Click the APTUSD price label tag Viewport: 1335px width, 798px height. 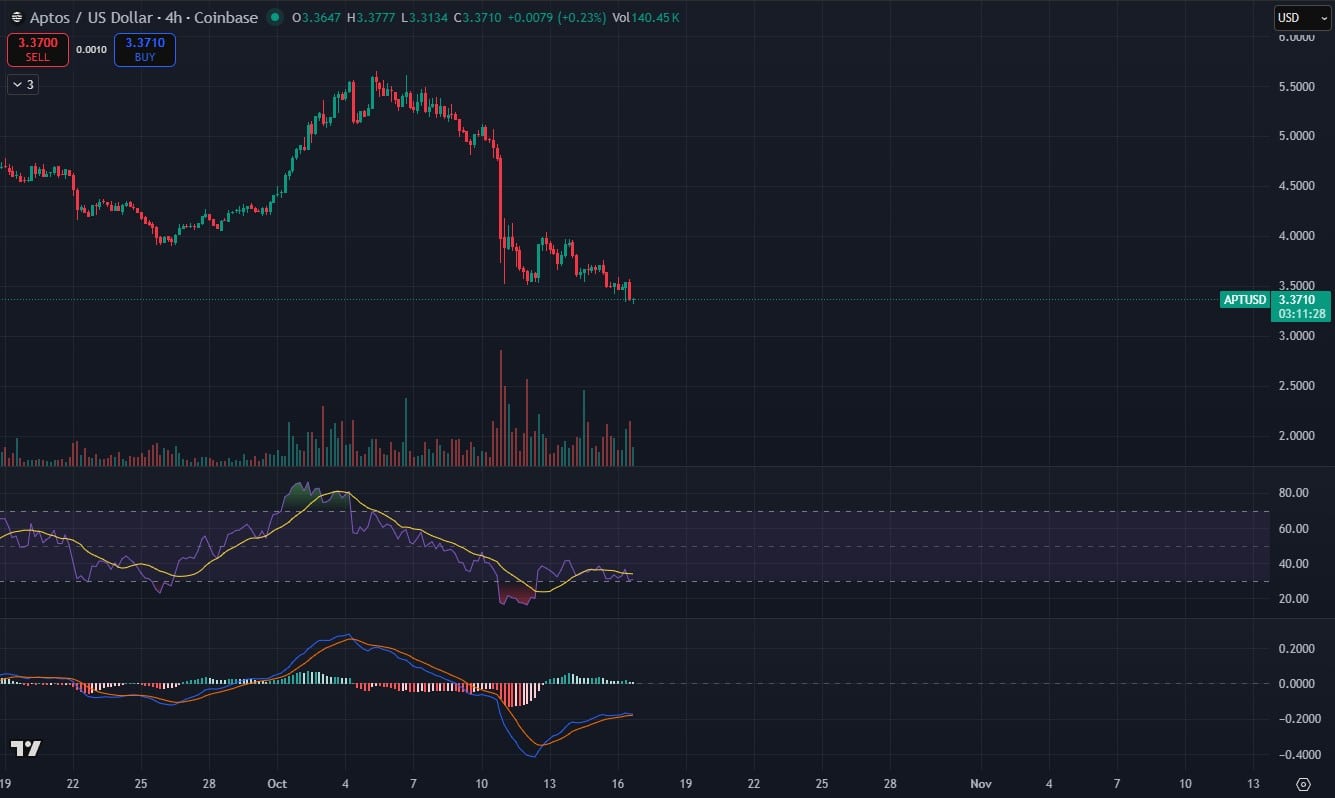click(x=1244, y=300)
